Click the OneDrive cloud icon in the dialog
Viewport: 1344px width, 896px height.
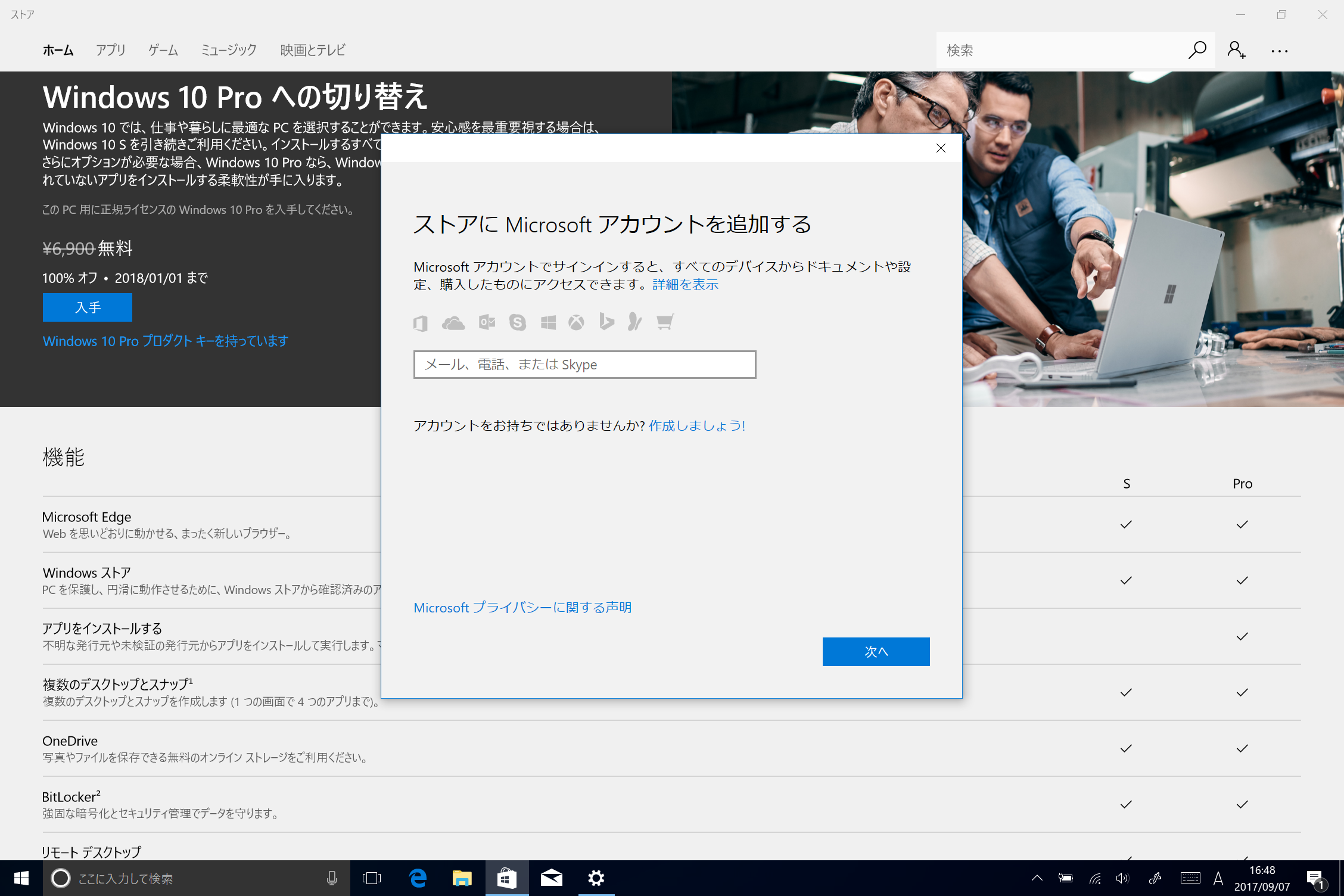tap(453, 322)
